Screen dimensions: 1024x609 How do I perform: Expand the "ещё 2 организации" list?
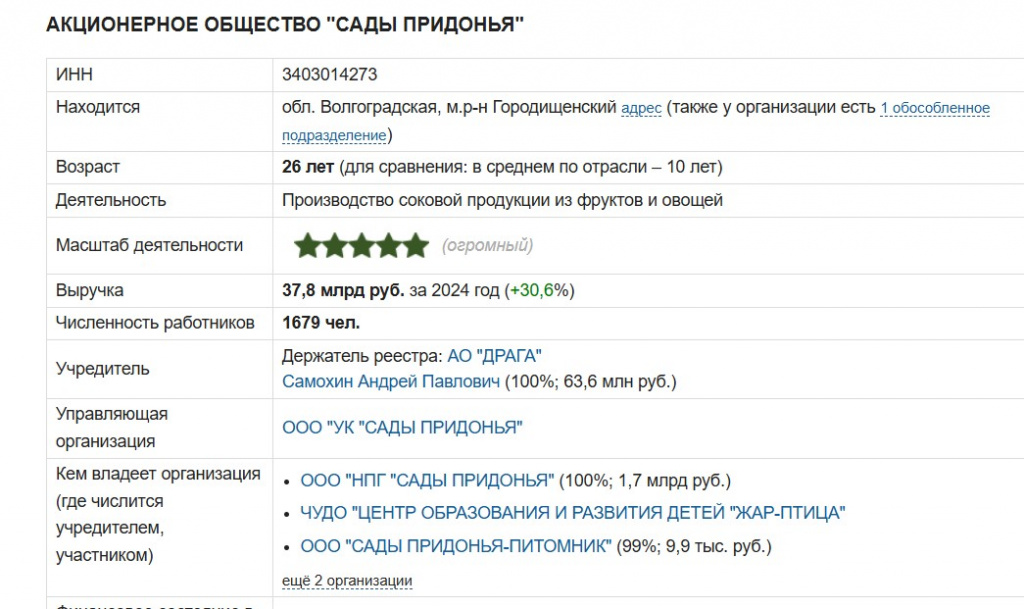point(347,581)
